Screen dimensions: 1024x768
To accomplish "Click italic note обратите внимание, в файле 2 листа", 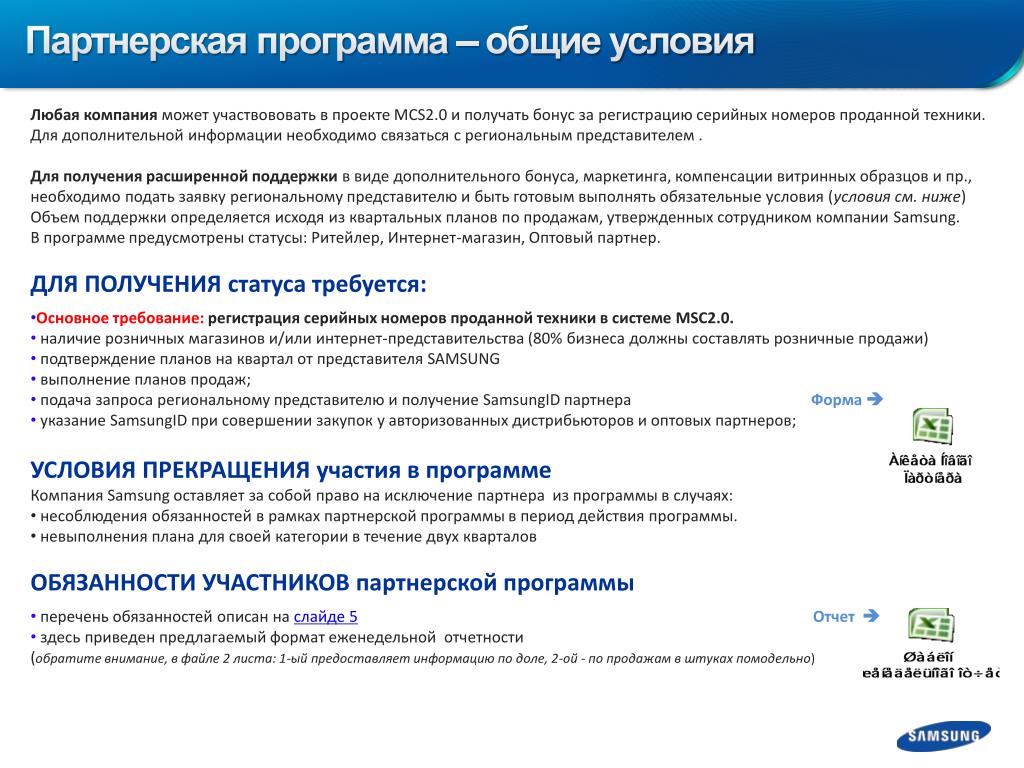I will point(423,658).
